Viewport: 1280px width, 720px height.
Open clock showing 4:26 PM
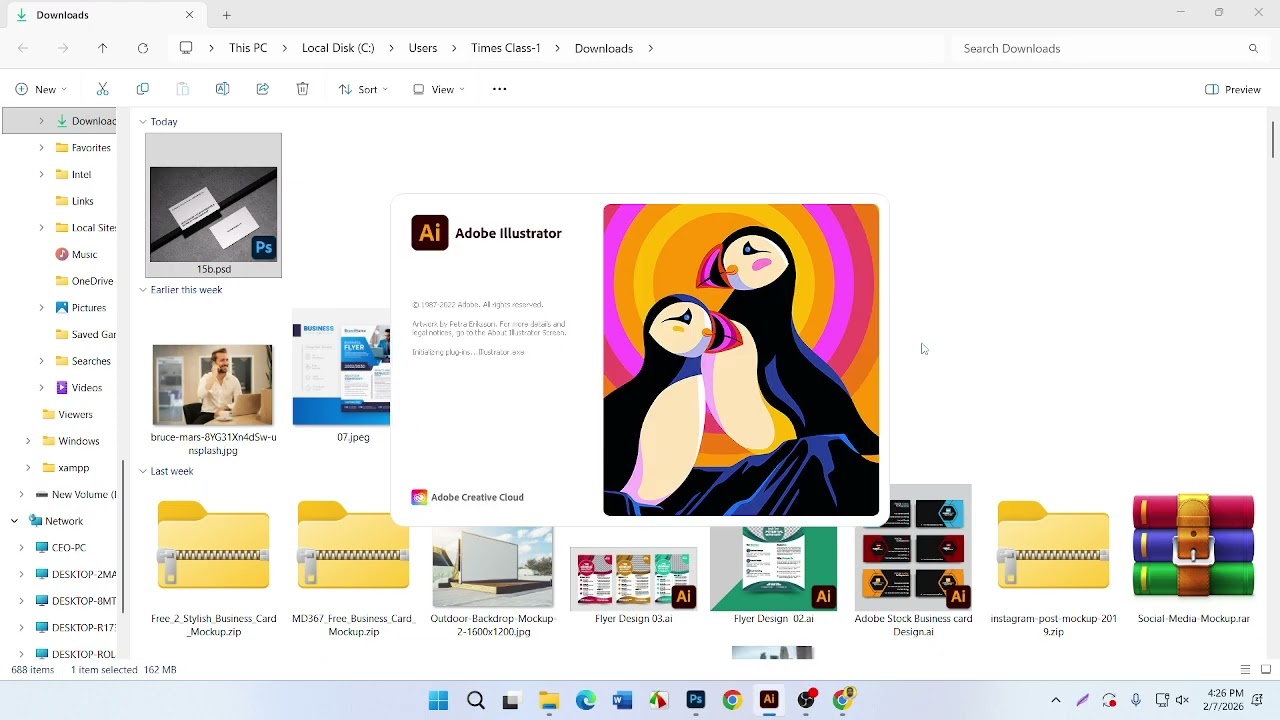tap(1225, 700)
